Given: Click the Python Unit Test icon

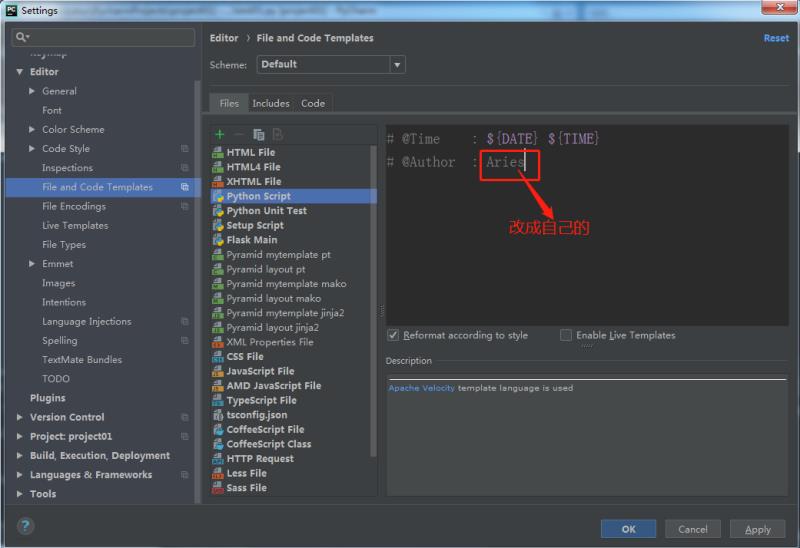Looking at the screenshot, I should pyautogui.click(x=218, y=211).
